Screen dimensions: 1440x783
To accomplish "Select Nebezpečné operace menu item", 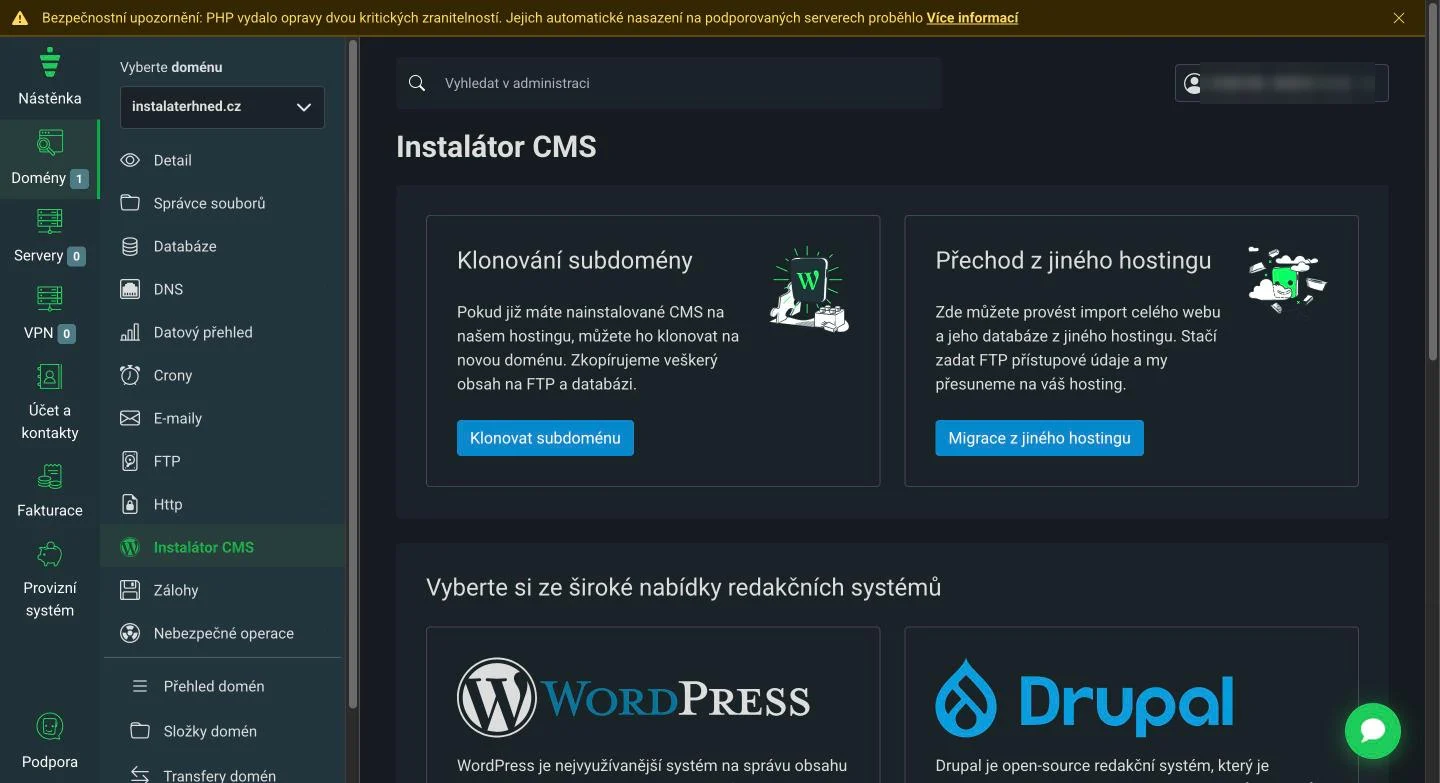I will coord(223,633).
